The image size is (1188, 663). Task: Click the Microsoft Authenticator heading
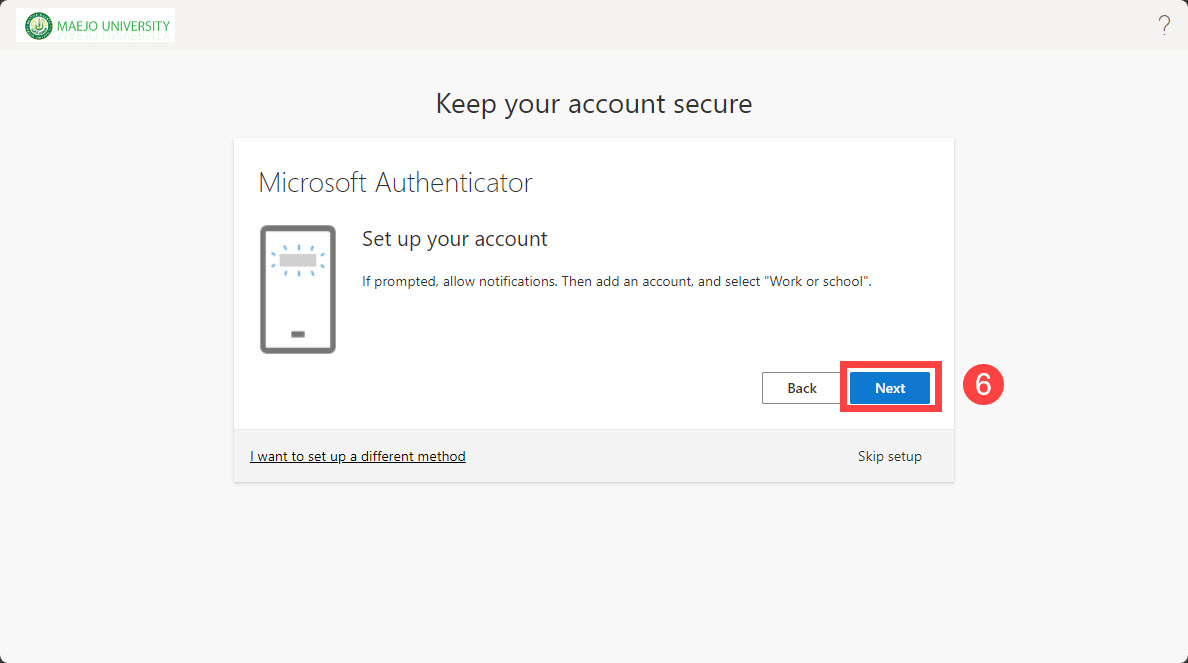tap(395, 183)
